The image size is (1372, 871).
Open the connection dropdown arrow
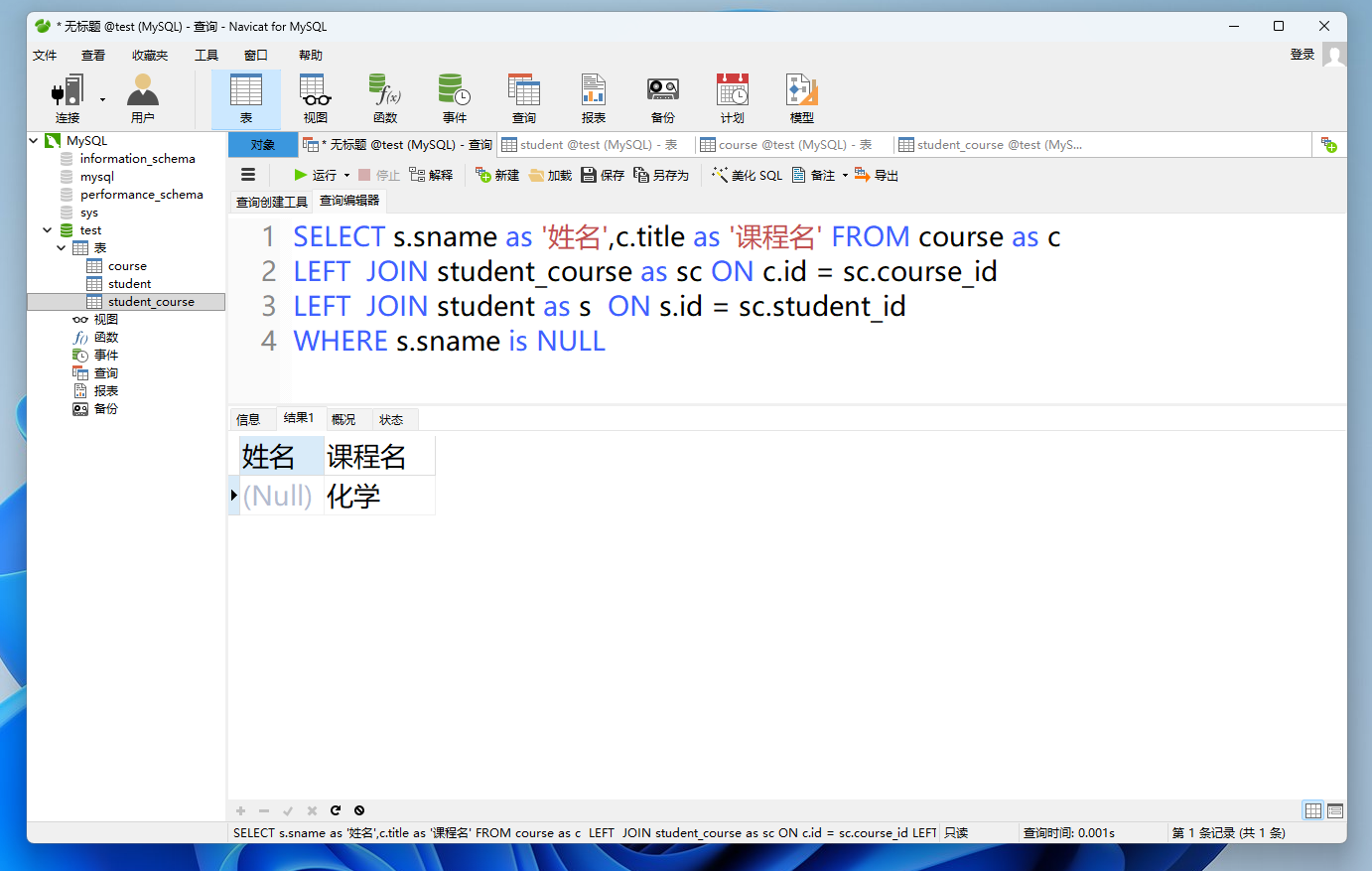[x=102, y=99]
